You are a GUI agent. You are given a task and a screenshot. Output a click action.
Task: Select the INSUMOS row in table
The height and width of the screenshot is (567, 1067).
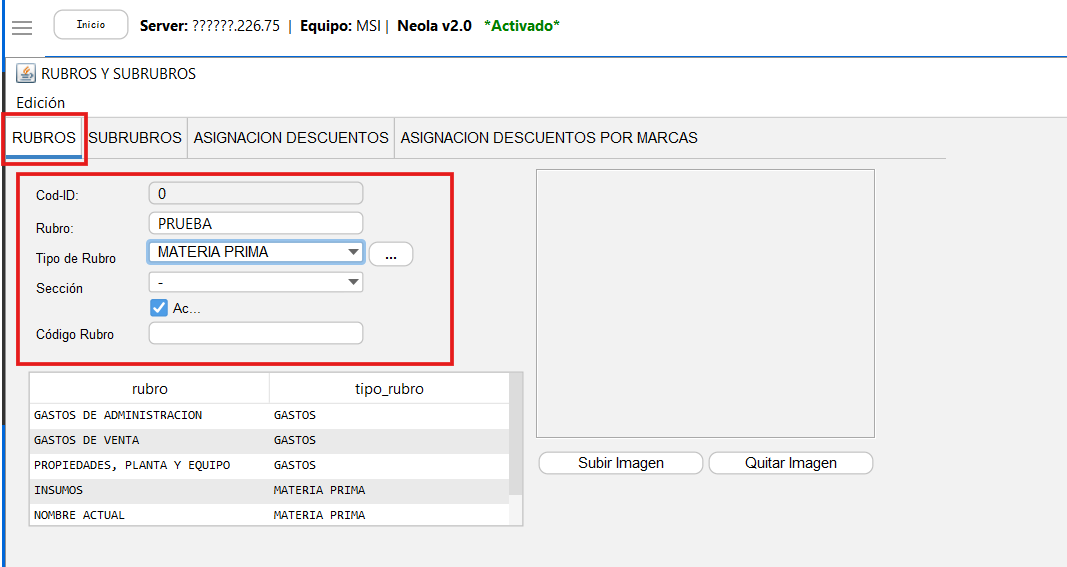(150, 490)
